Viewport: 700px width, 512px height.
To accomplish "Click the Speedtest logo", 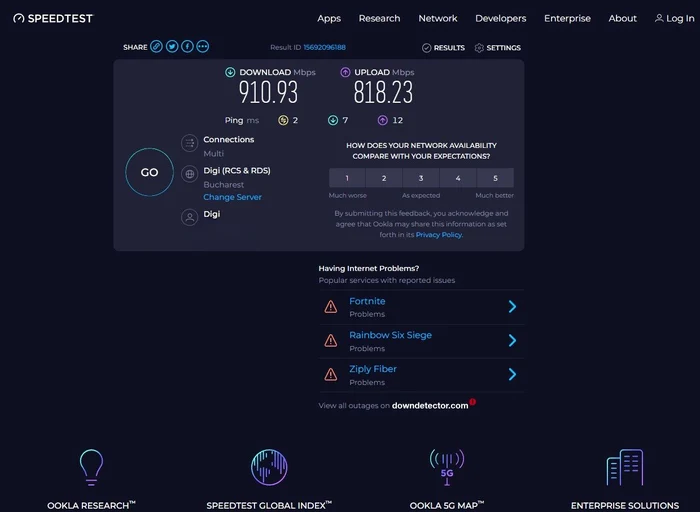I will (53, 18).
